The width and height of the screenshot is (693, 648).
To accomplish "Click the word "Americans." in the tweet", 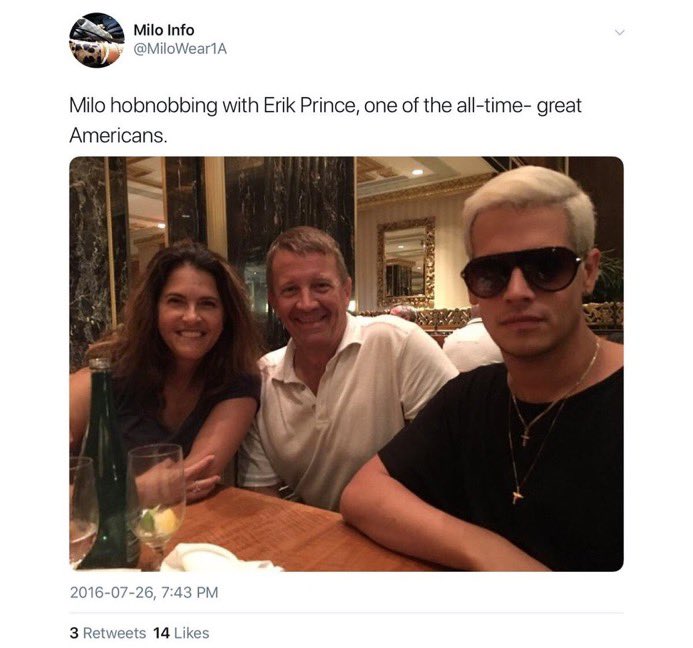I will point(118,134).
